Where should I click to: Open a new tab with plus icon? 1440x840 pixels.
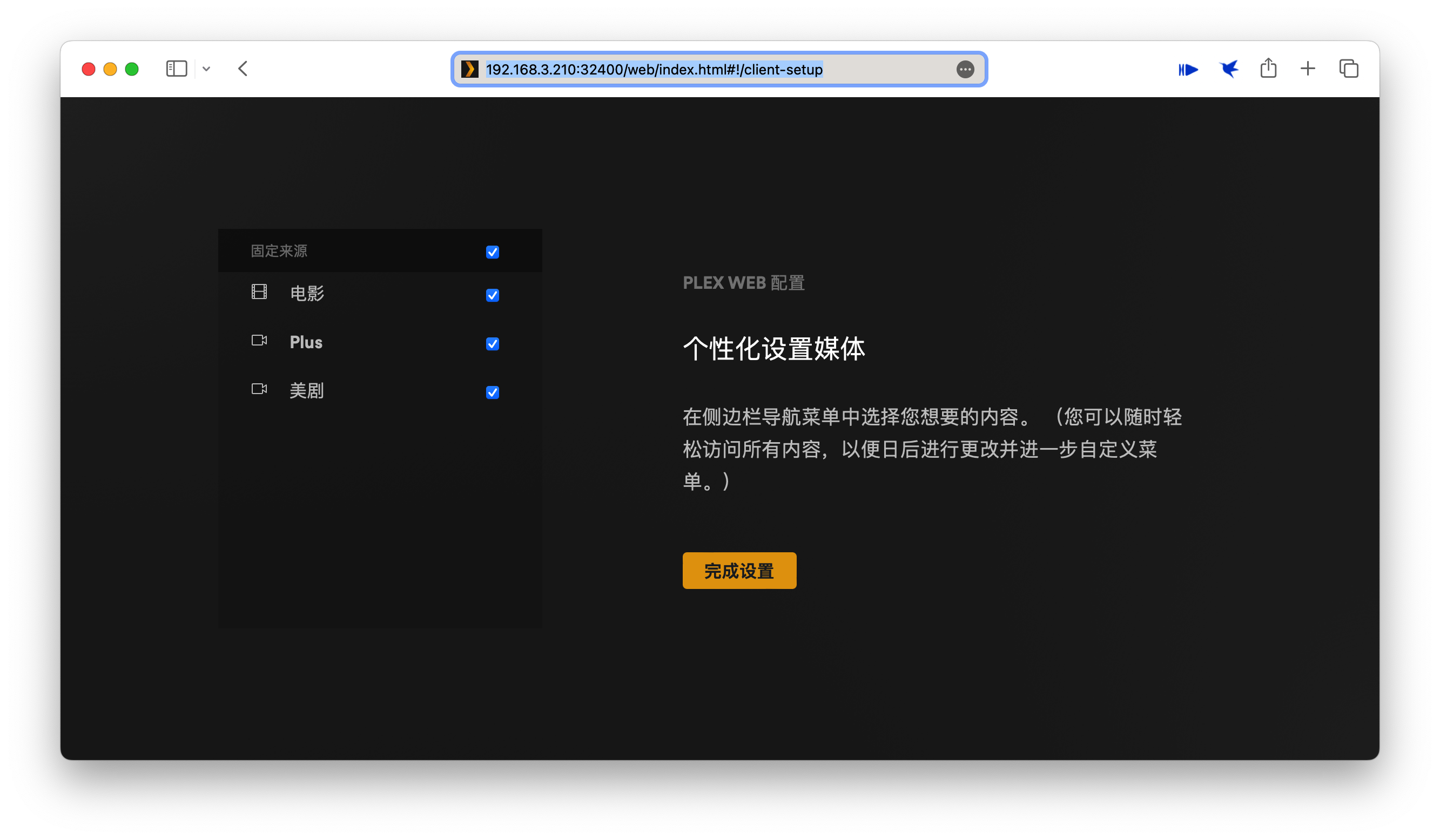[1308, 69]
